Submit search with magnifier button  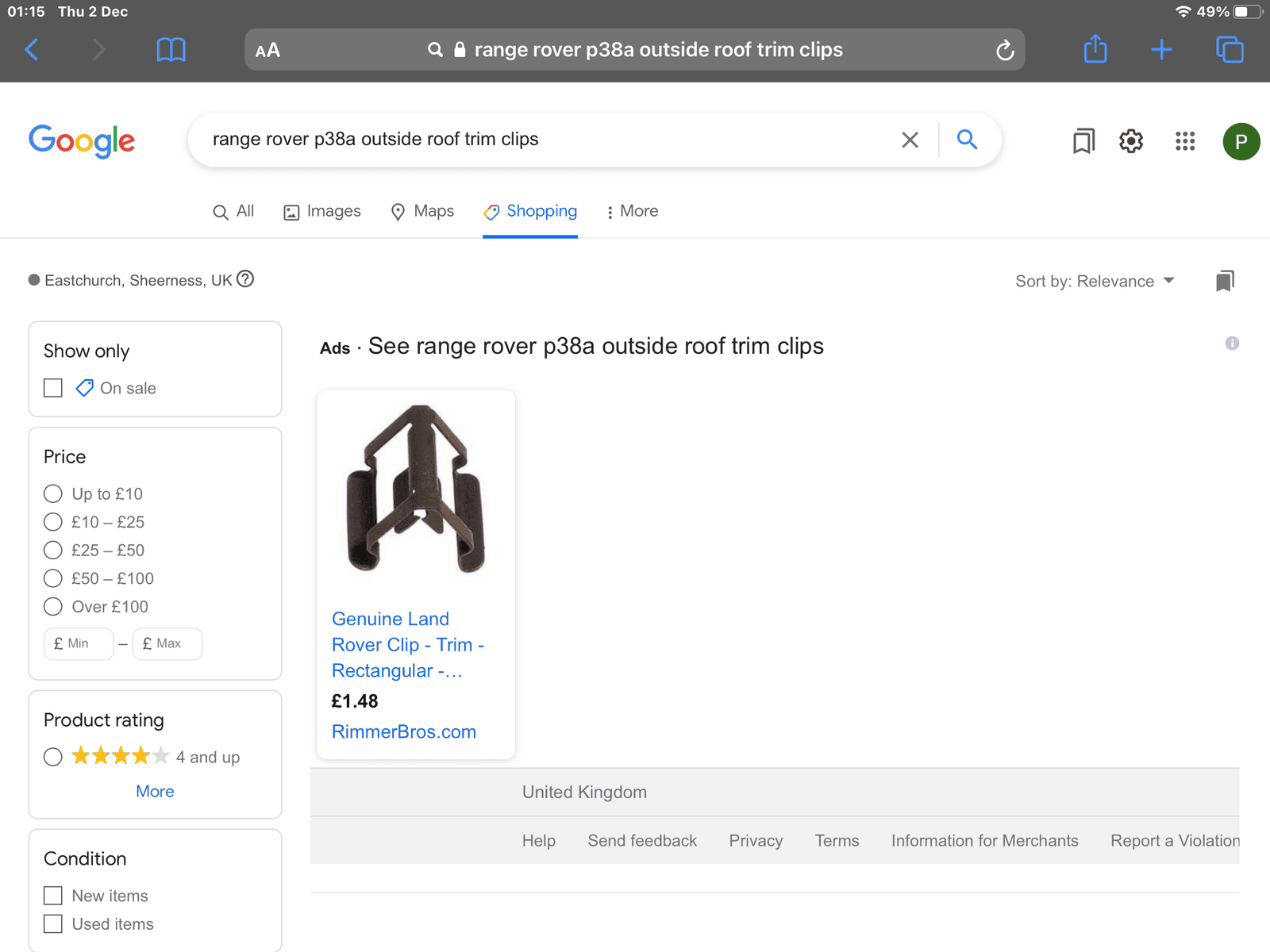tap(967, 140)
